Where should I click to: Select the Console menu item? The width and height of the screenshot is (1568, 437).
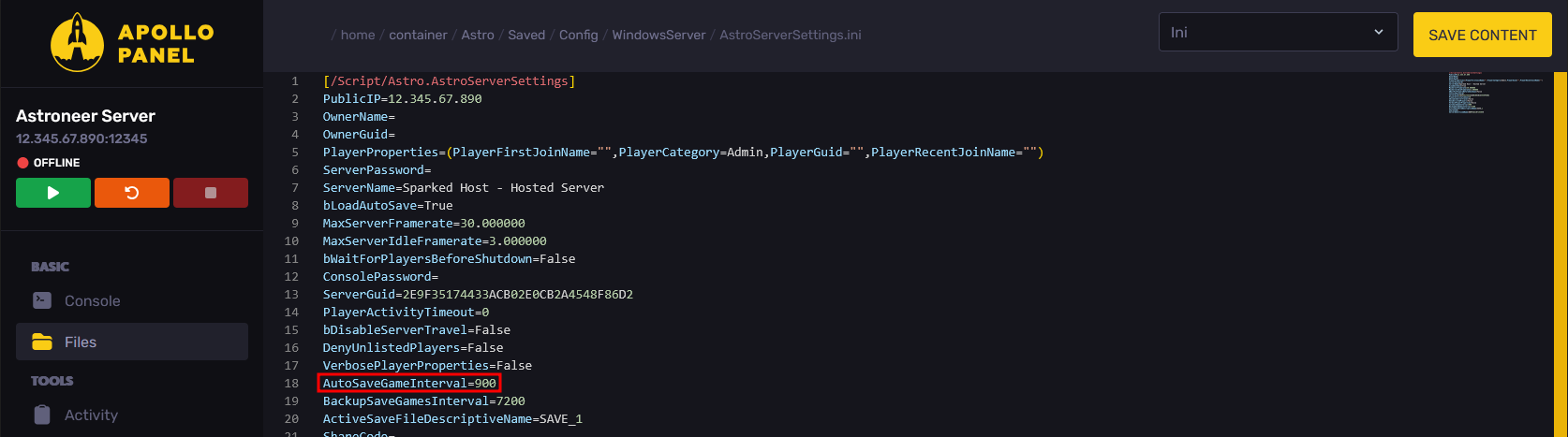92,300
